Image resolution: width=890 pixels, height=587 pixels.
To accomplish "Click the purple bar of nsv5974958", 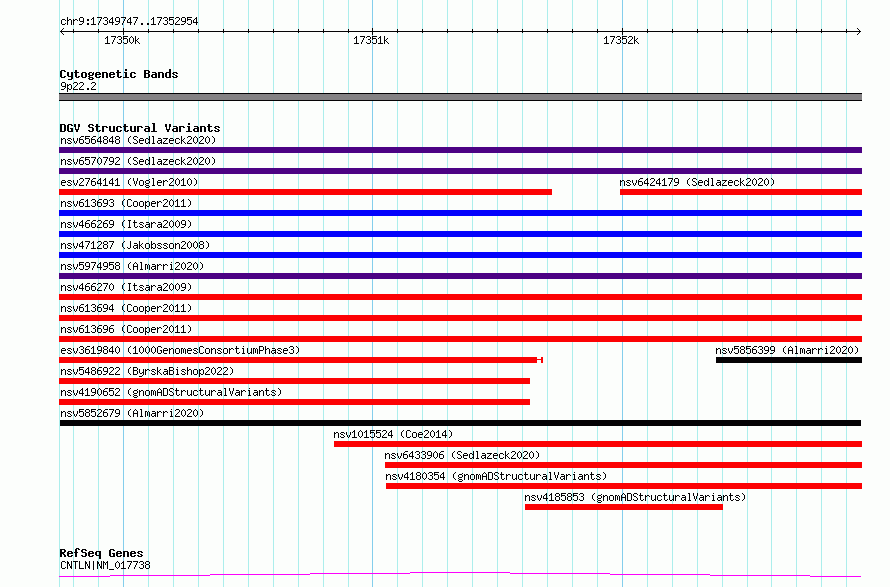I will pyautogui.click(x=460, y=276).
